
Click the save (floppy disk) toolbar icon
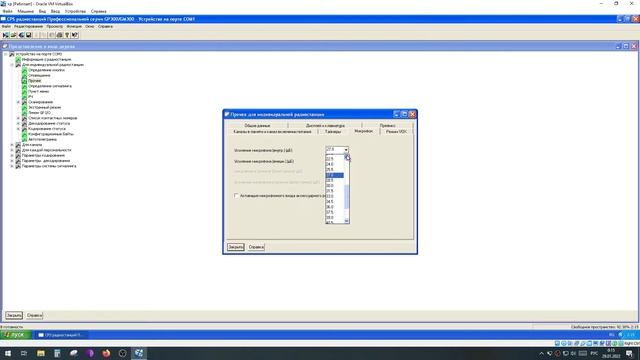[29, 35]
